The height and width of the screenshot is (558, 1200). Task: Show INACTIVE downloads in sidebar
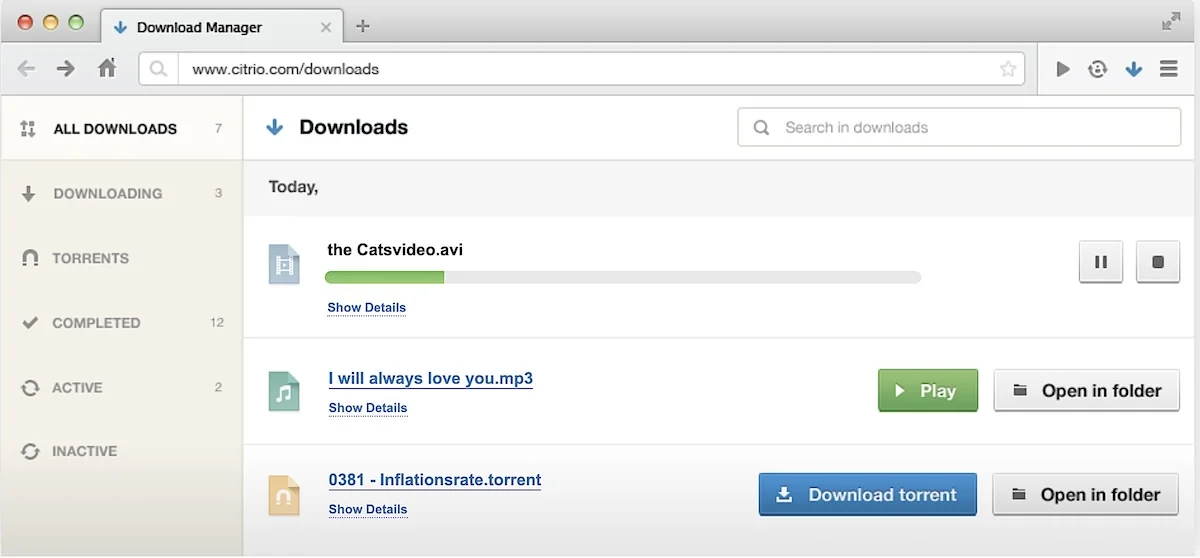[x=121, y=451]
